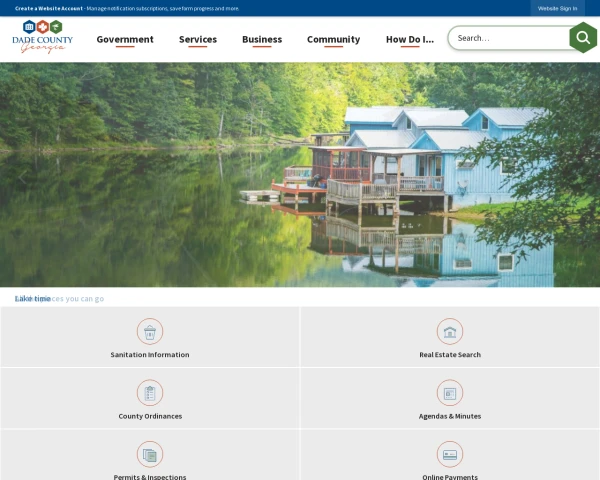
Task: Open the Community navigation menu
Action: 334,39
